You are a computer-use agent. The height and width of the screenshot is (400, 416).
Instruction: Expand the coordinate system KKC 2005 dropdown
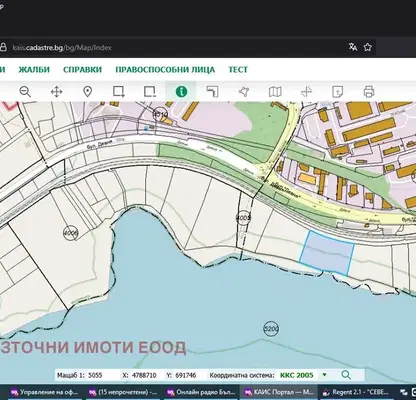click(324, 375)
